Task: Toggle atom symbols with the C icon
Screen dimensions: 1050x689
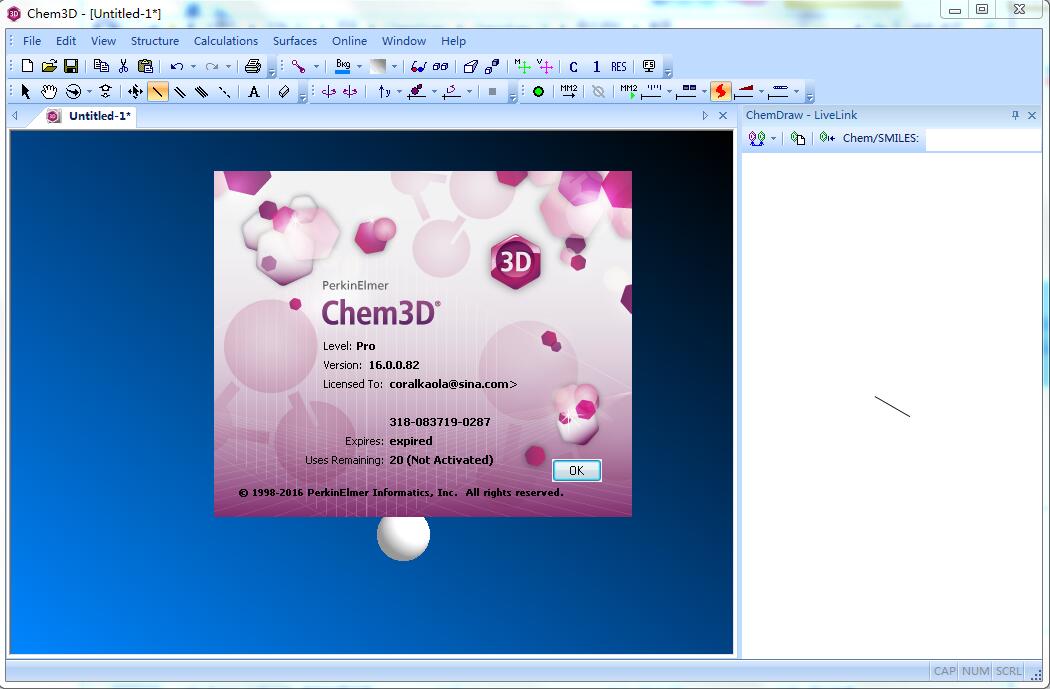Action: pos(573,66)
